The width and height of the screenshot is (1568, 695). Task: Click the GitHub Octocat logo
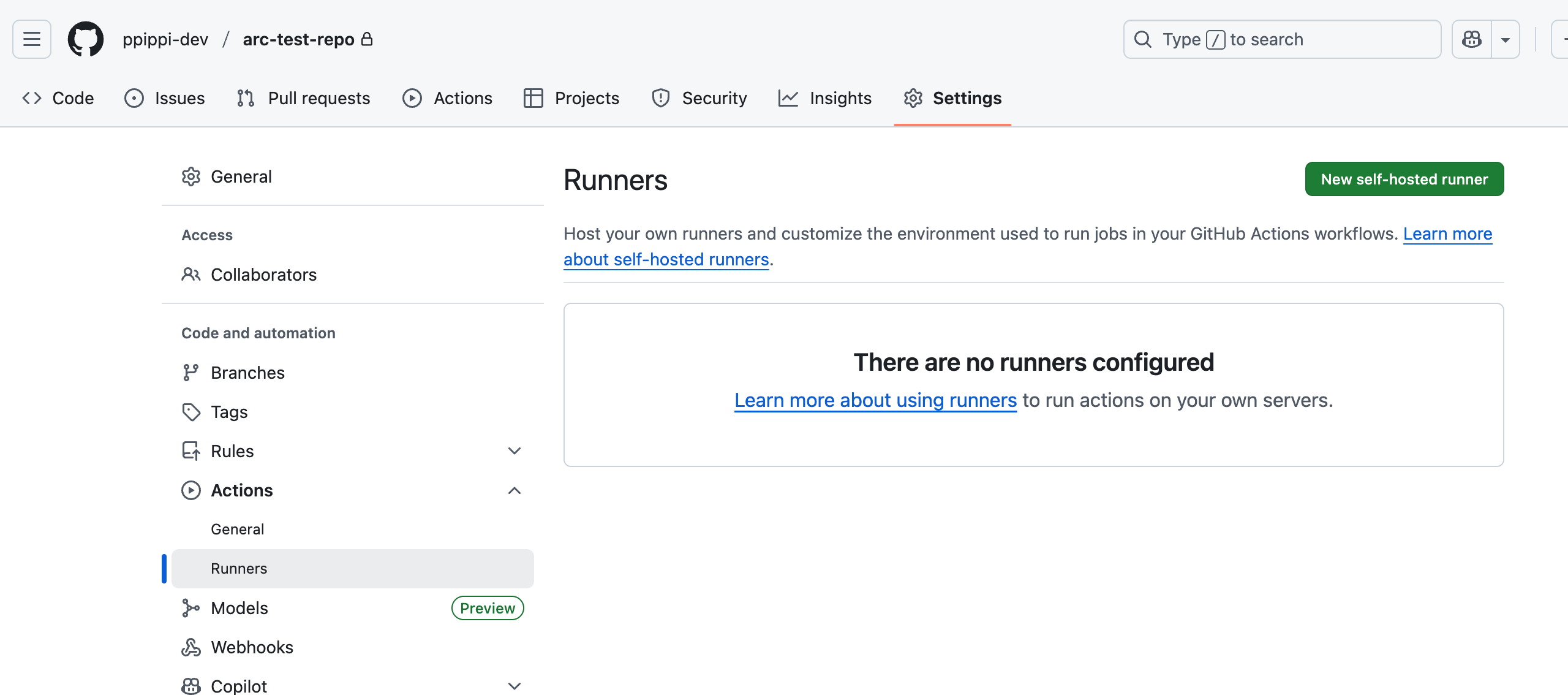86,39
